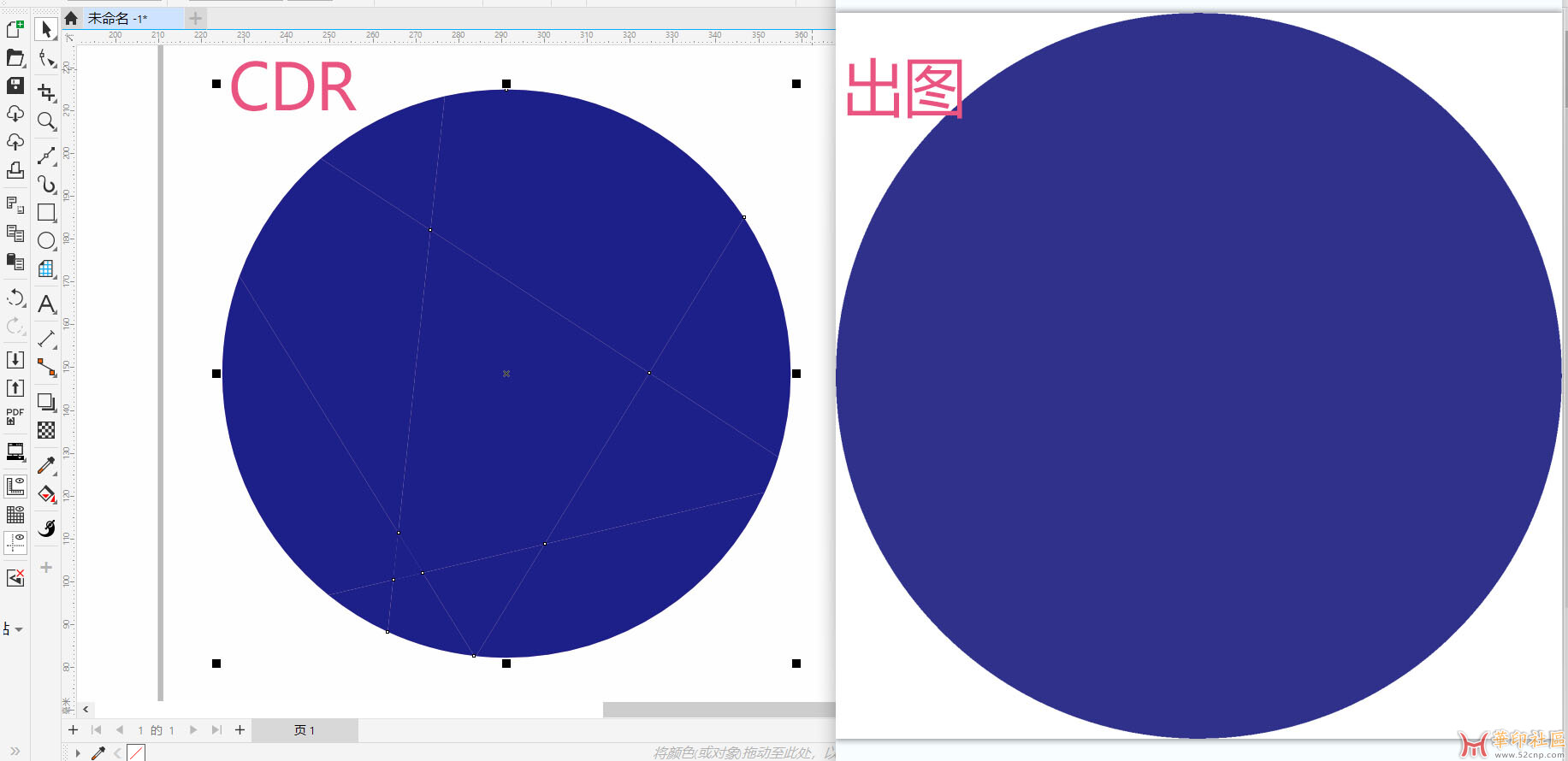Choose the Zoom magnifier tool

point(46,121)
